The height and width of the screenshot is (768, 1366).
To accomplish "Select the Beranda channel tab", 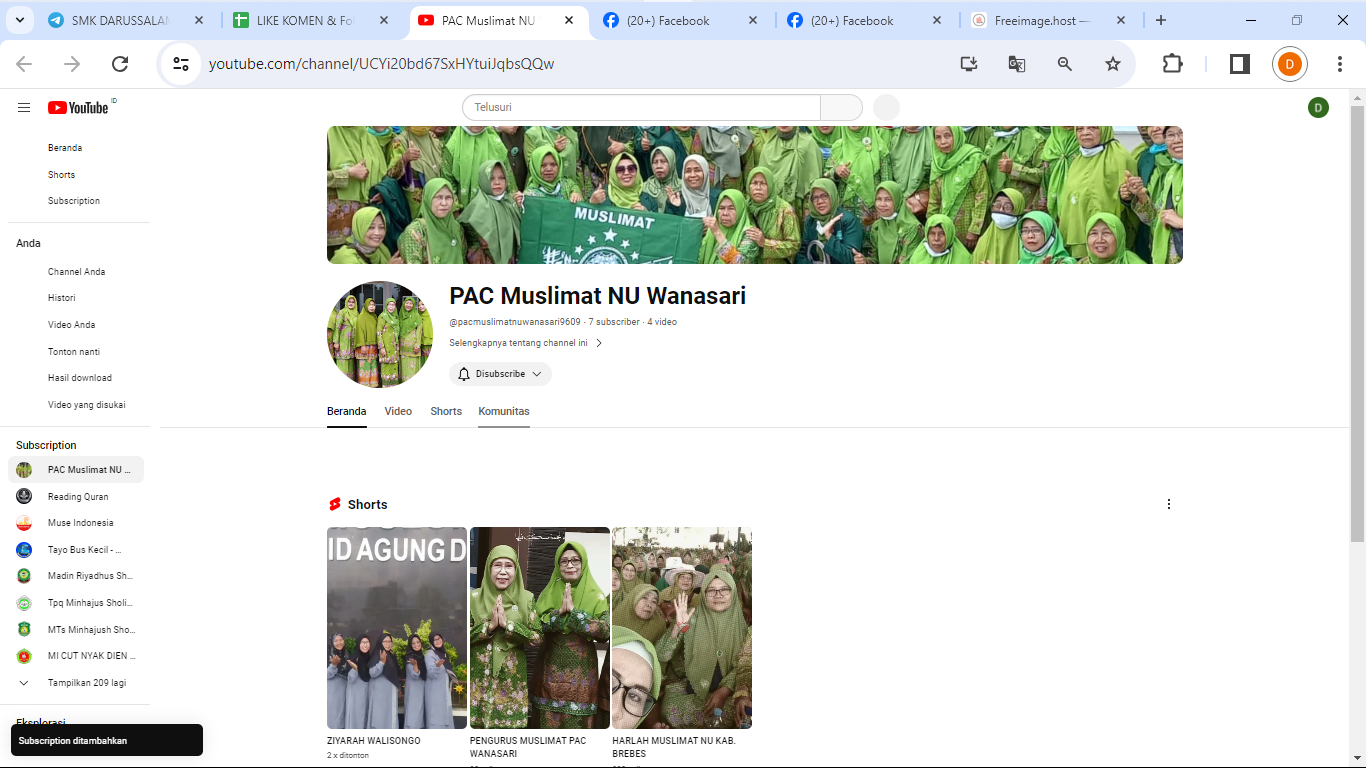I will click(347, 412).
